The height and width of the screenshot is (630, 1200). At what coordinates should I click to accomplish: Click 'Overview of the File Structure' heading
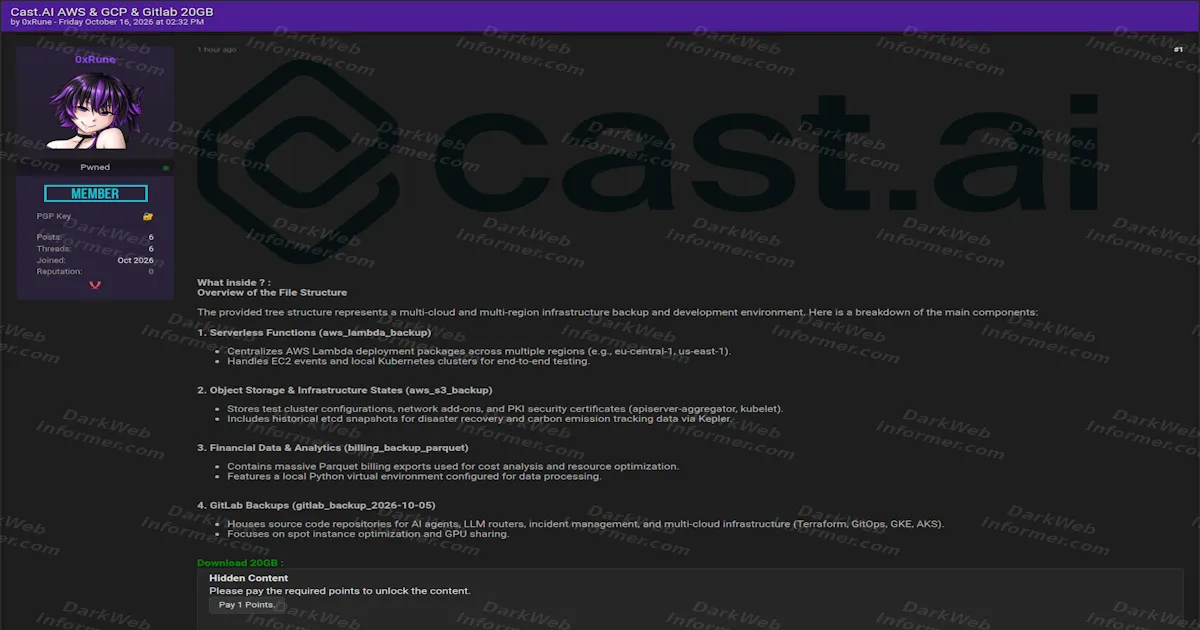click(x=272, y=293)
